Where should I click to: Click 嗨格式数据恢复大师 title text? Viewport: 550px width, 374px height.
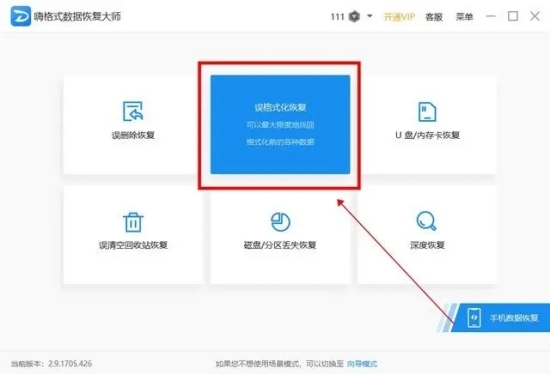(78, 16)
